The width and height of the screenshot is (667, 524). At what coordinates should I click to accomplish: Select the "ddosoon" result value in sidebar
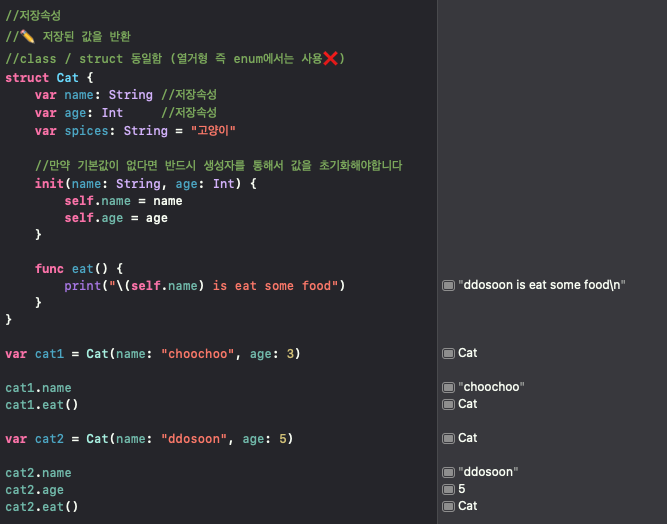[488, 472]
